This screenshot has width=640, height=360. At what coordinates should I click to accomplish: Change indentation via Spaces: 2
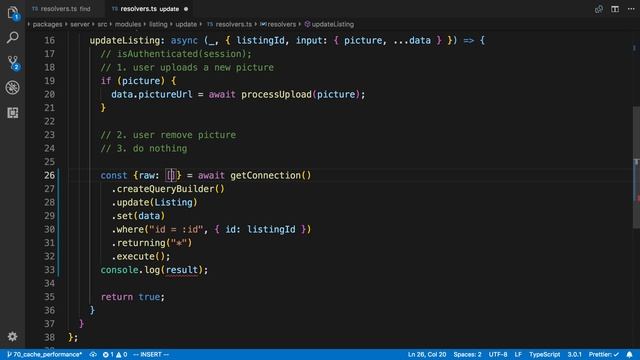pos(467,354)
